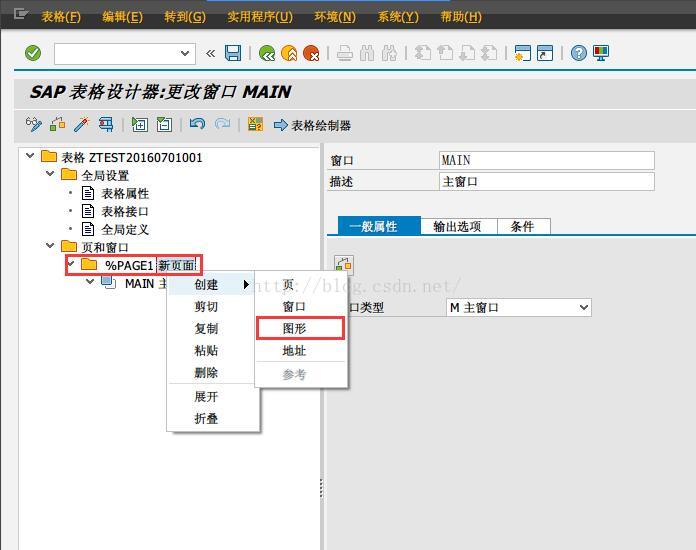
Task: Open the 编辑(E) menu
Action: click(x=123, y=17)
